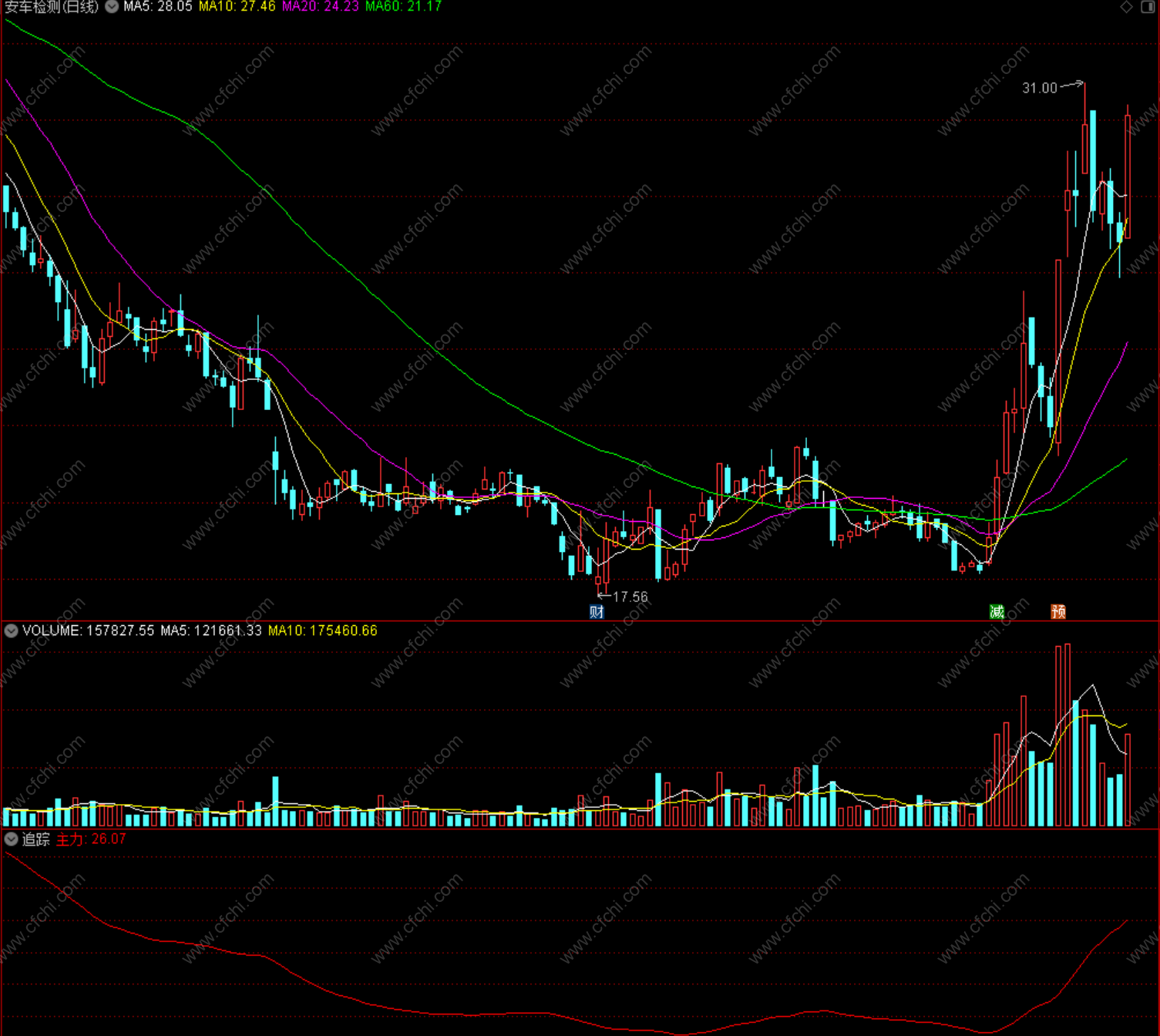Open the main chart indicator dropdown beside 安车检测

click(x=112, y=7)
